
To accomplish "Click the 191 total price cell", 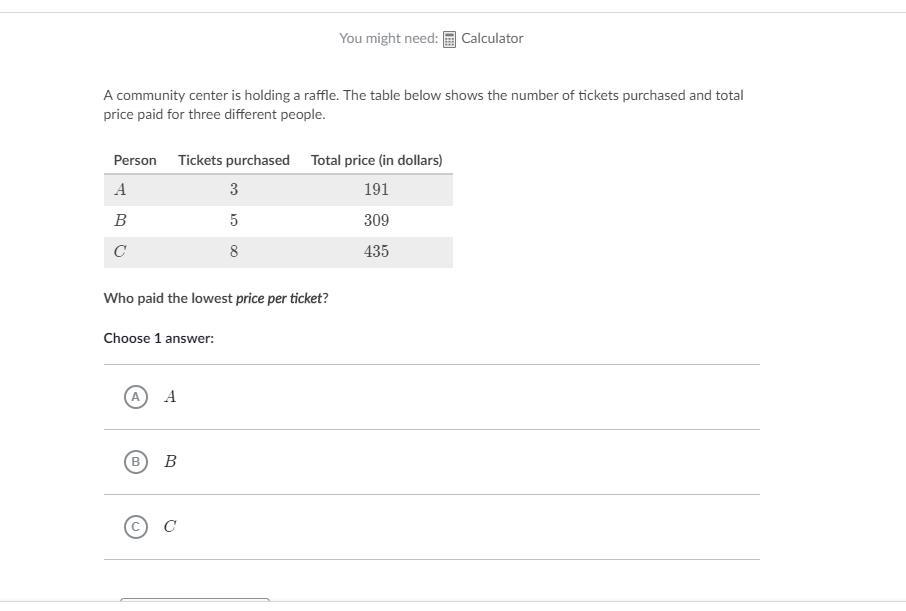I will point(376,190).
